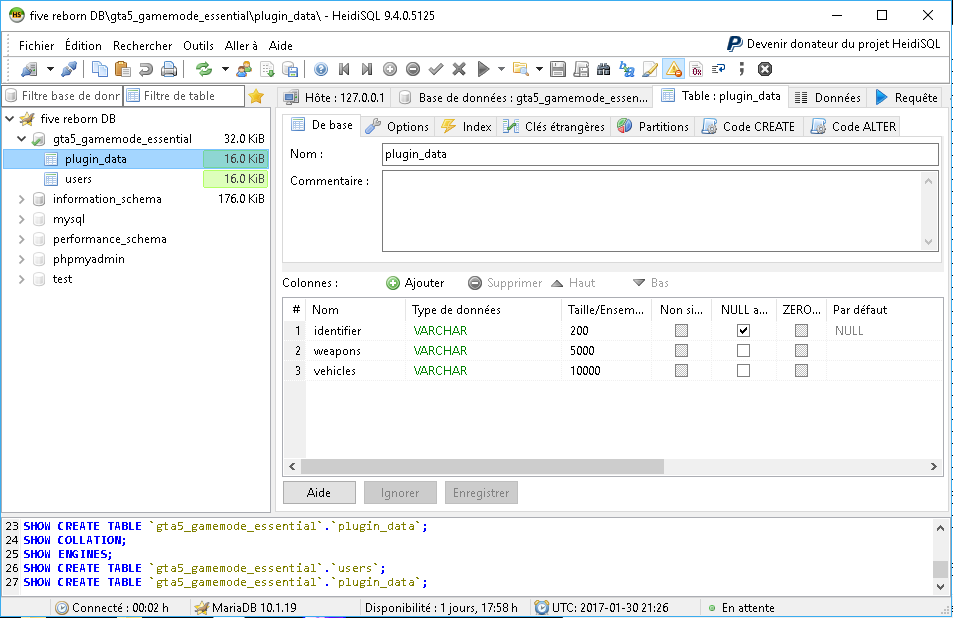This screenshot has width=953, height=618.
Task: Toggle NULL allowed for weapons column
Action: click(743, 351)
